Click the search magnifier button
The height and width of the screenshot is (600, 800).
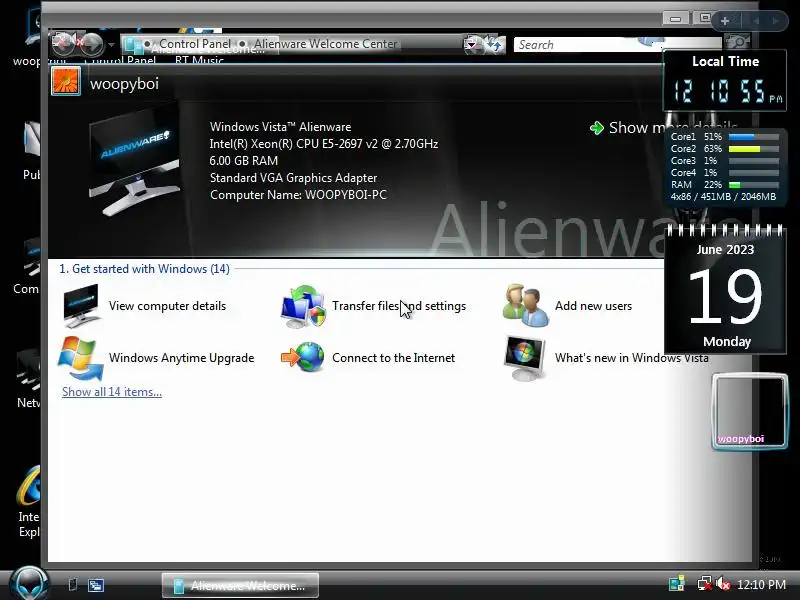click(736, 42)
